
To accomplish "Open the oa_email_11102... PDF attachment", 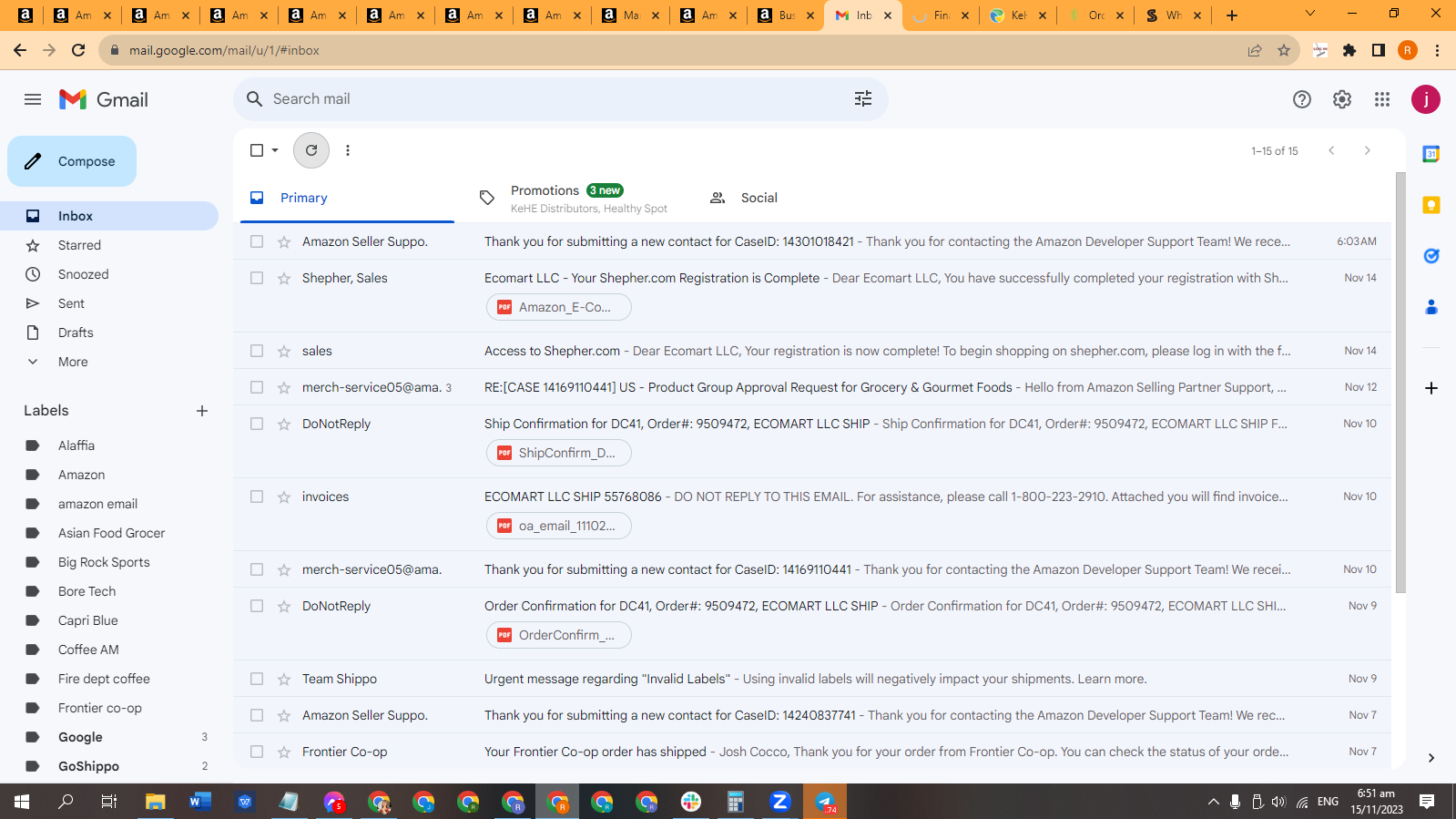I will point(559,526).
